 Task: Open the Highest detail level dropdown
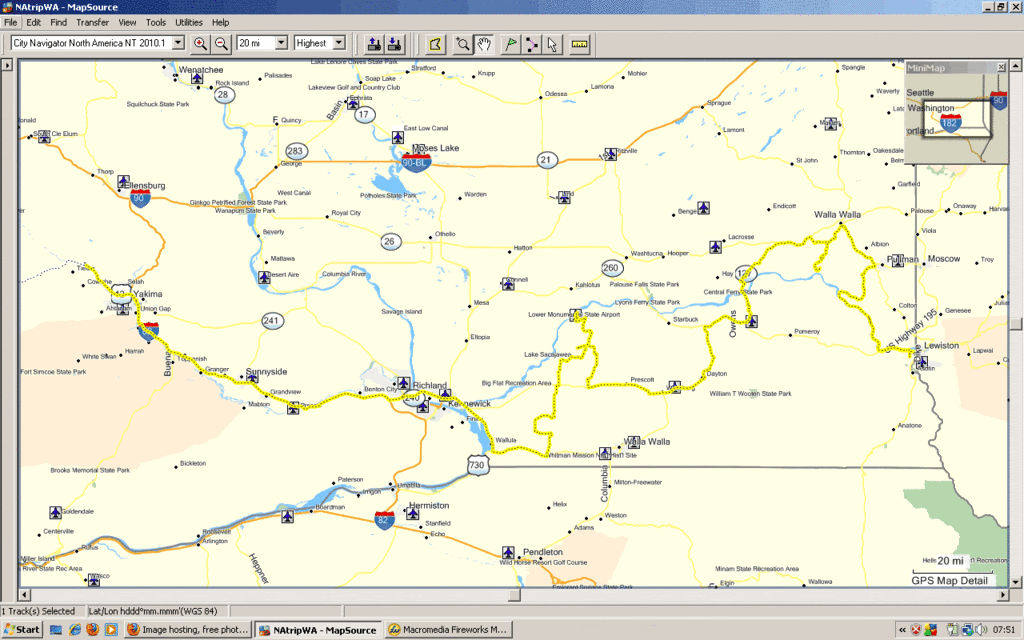tap(339, 43)
